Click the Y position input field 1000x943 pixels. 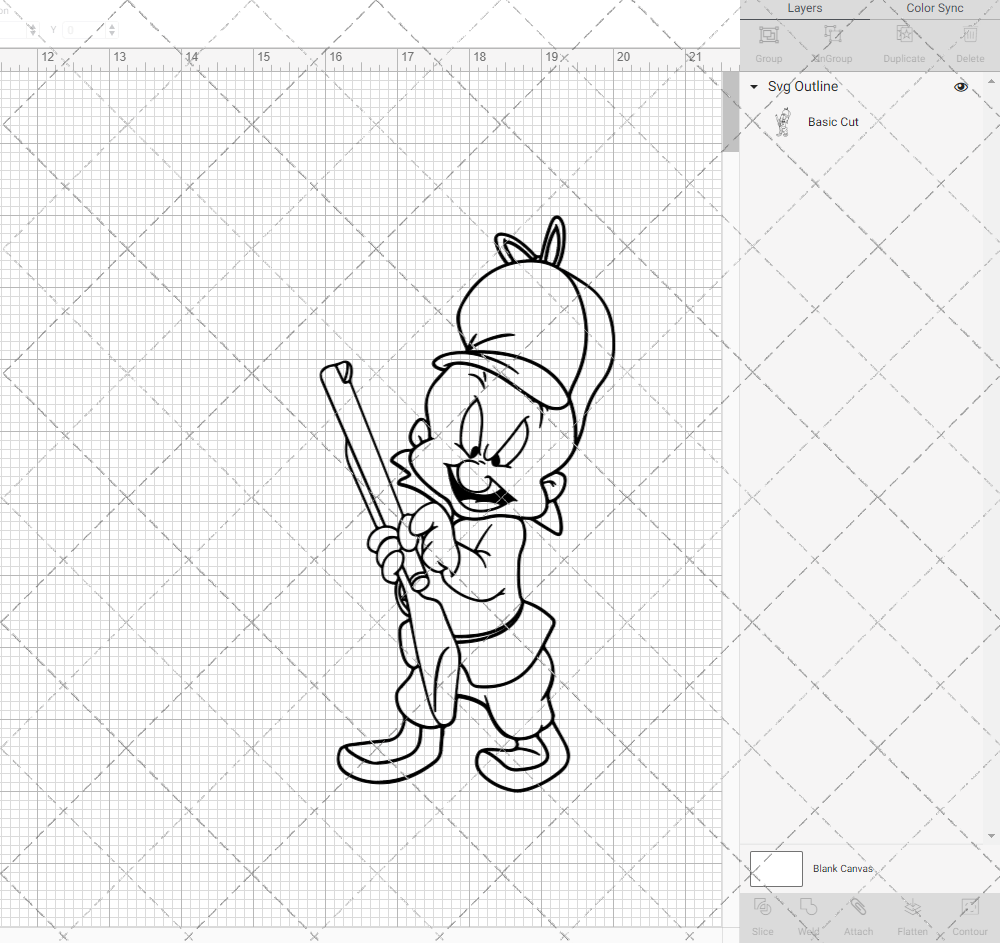point(84,29)
